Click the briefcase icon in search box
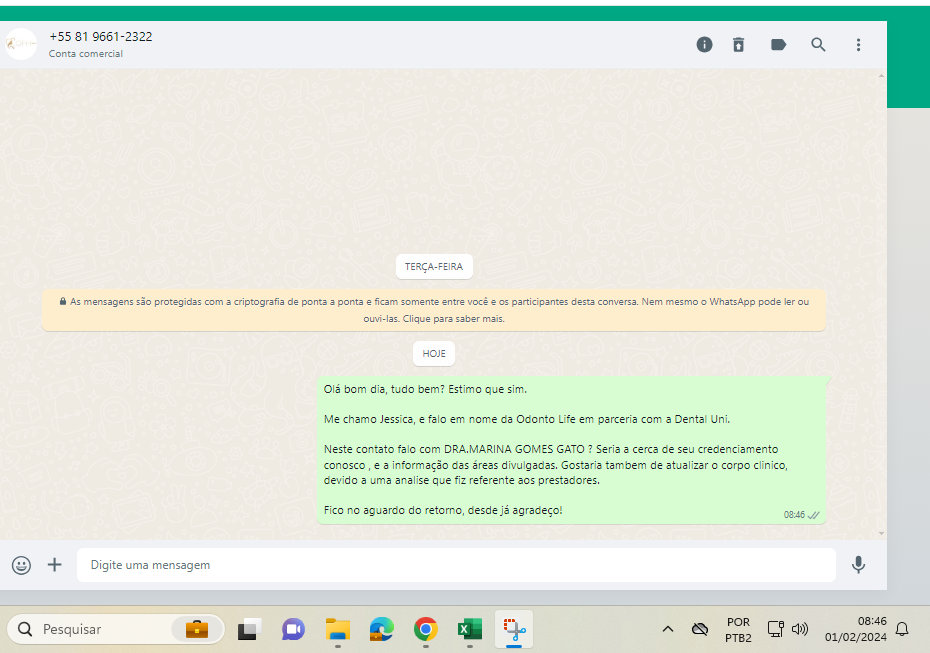This screenshot has width=930, height=653. coord(197,629)
